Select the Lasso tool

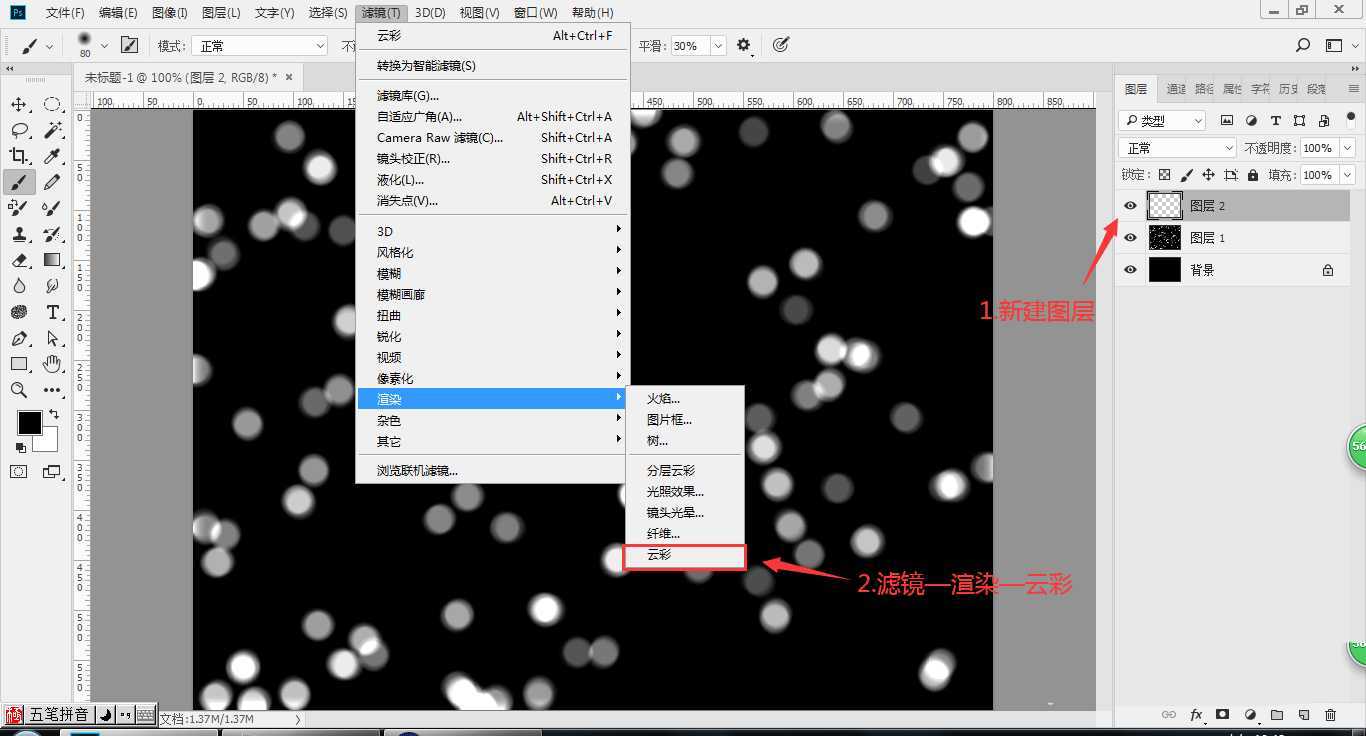tap(20, 129)
